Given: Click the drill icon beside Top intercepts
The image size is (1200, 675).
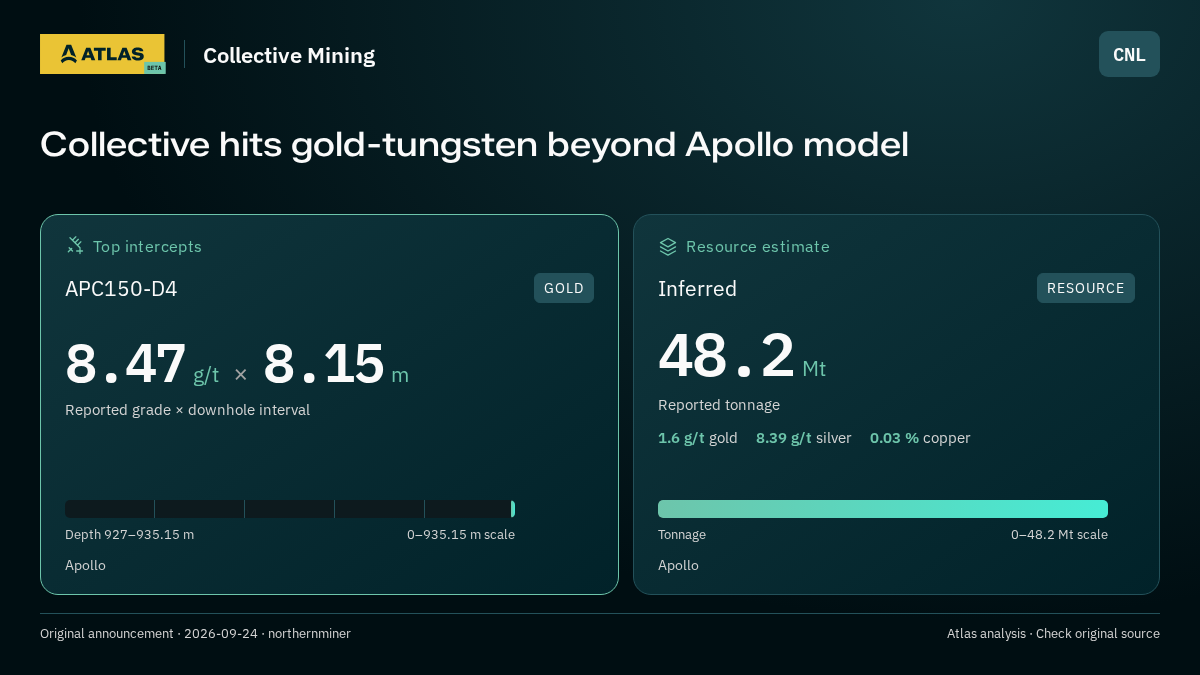Looking at the screenshot, I should tap(75, 246).
